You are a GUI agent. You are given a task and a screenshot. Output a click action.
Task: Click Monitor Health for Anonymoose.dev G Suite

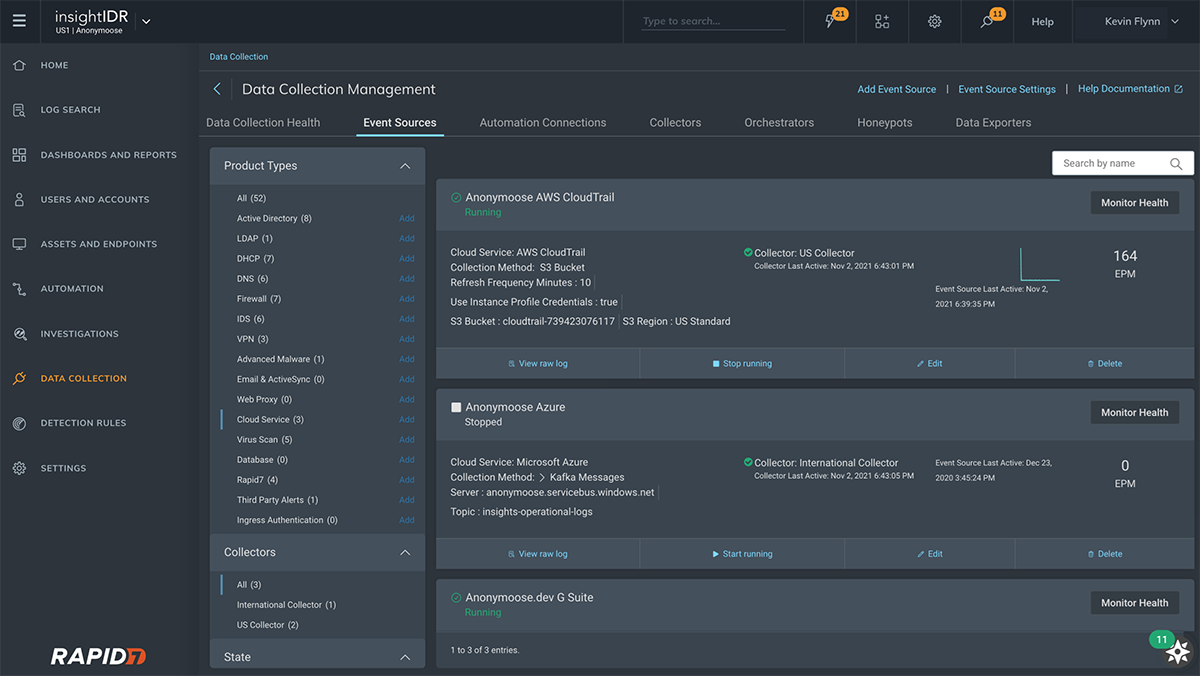coord(1135,603)
